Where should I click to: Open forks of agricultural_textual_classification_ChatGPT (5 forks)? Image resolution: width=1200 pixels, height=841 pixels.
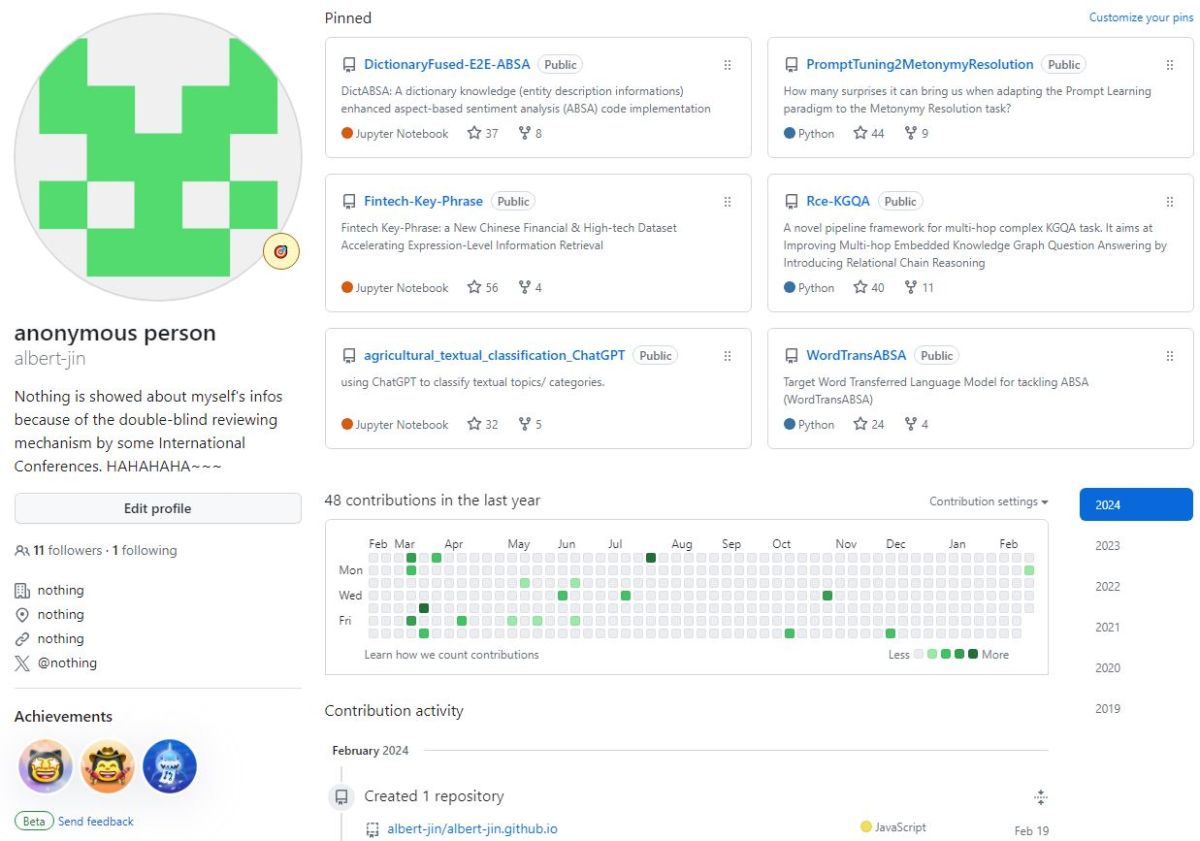(530, 424)
